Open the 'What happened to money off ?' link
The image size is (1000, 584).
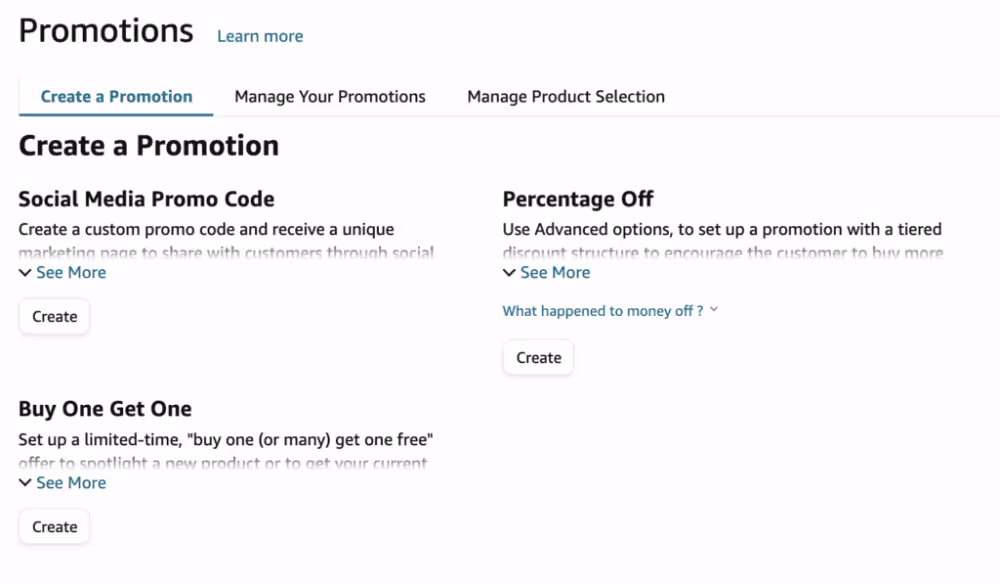click(x=603, y=311)
